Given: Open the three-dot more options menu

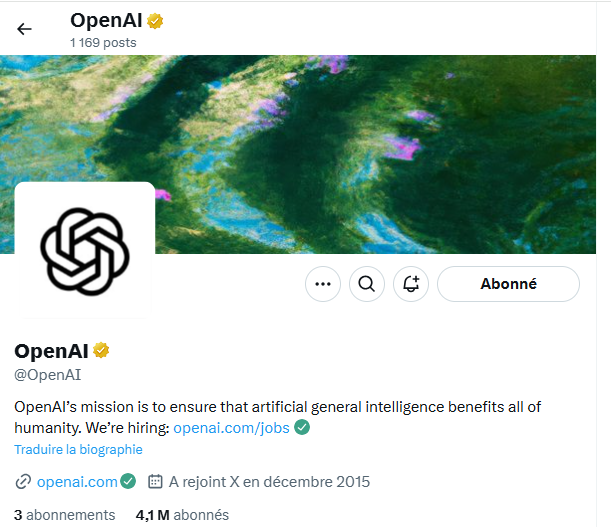Looking at the screenshot, I should [x=323, y=284].
